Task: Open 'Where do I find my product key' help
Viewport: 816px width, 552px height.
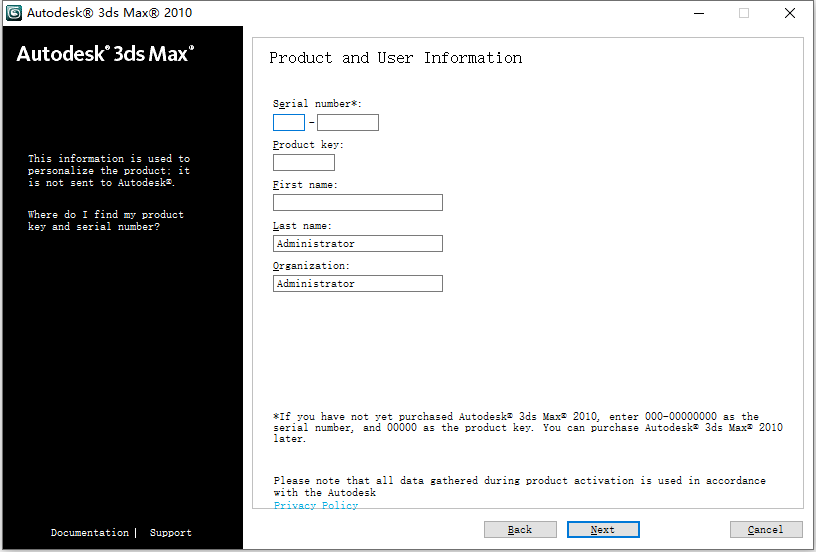Action: pyautogui.click(x=106, y=221)
